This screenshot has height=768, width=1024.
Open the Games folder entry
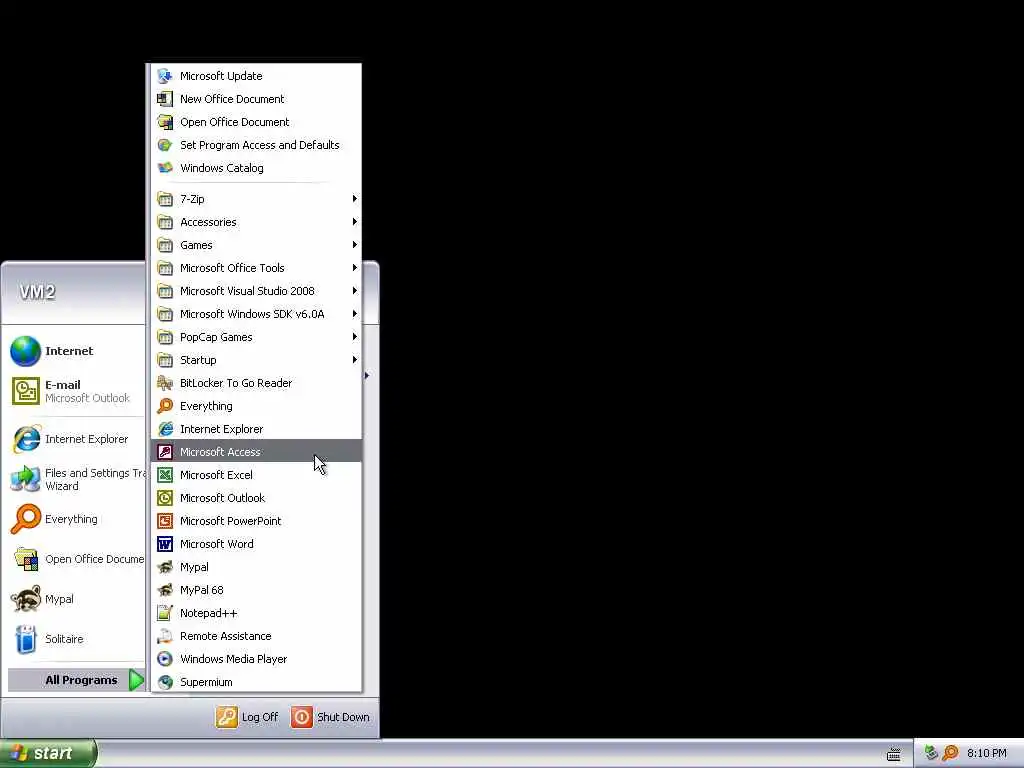tap(256, 245)
